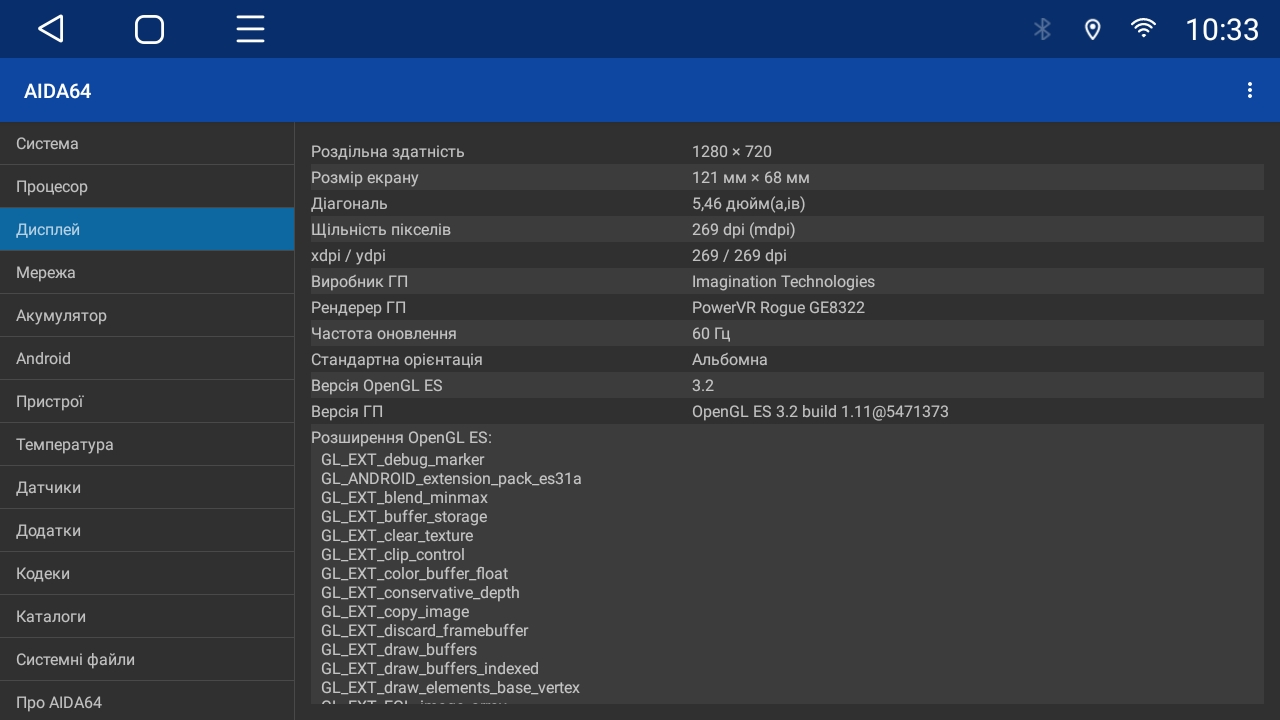Select the Щільність пікселів label
Image resolution: width=1280 pixels, height=720 pixels.
[x=381, y=230]
